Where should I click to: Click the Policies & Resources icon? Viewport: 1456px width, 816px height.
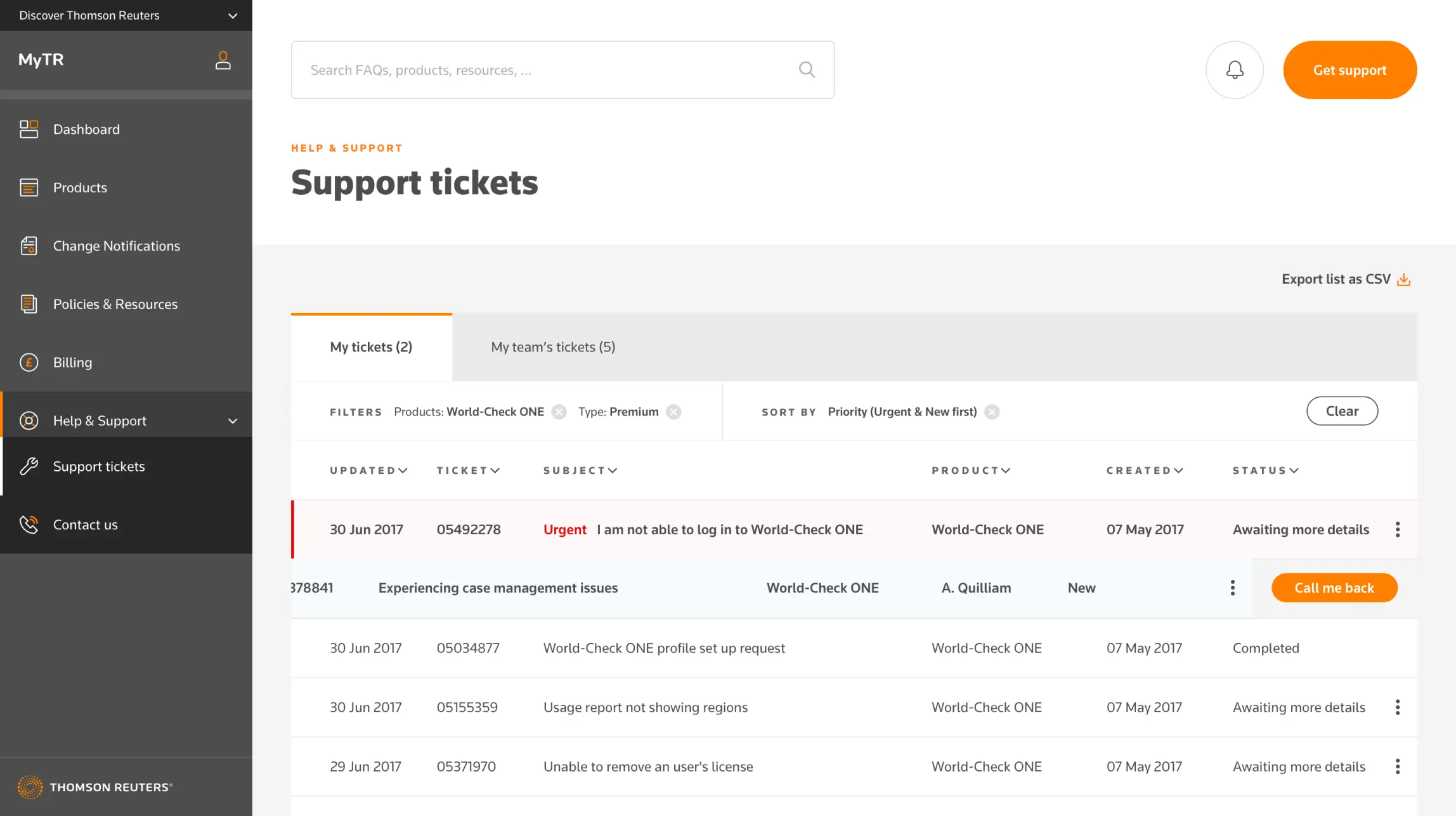click(x=29, y=304)
